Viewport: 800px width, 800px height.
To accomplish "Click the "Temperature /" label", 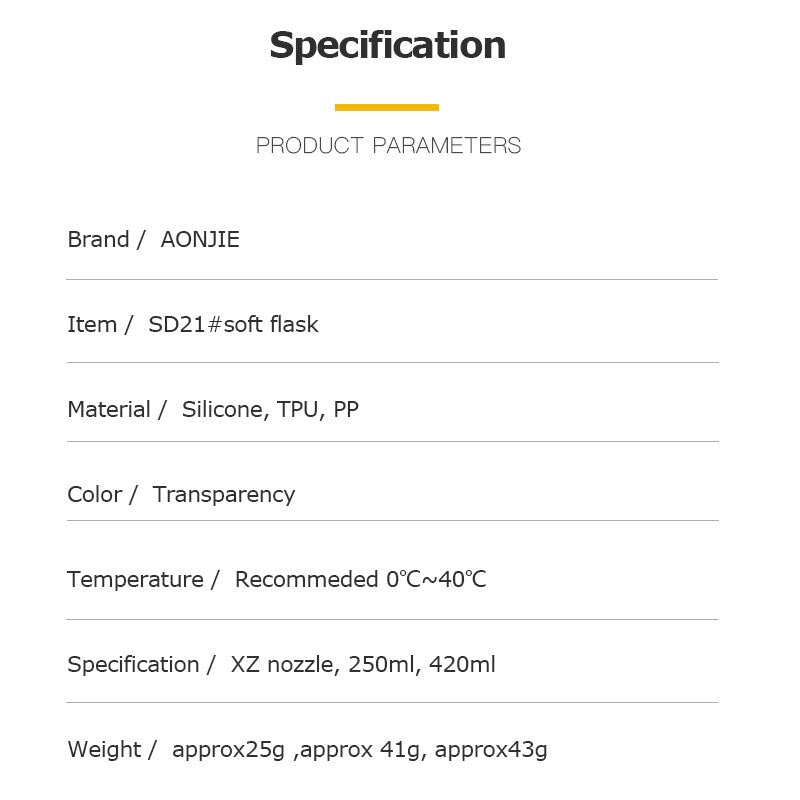I will [142, 580].
